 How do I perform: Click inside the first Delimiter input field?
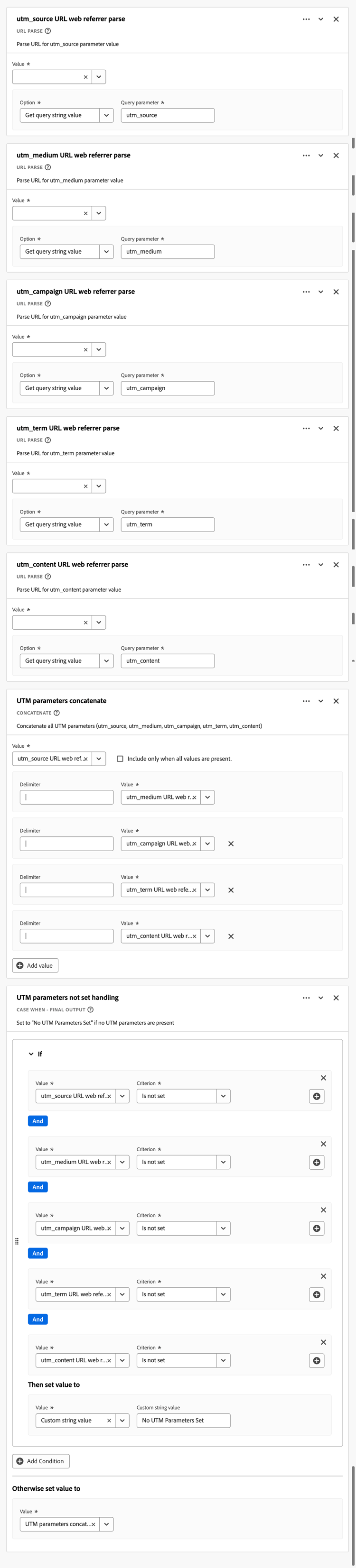[x=66, y=797]
